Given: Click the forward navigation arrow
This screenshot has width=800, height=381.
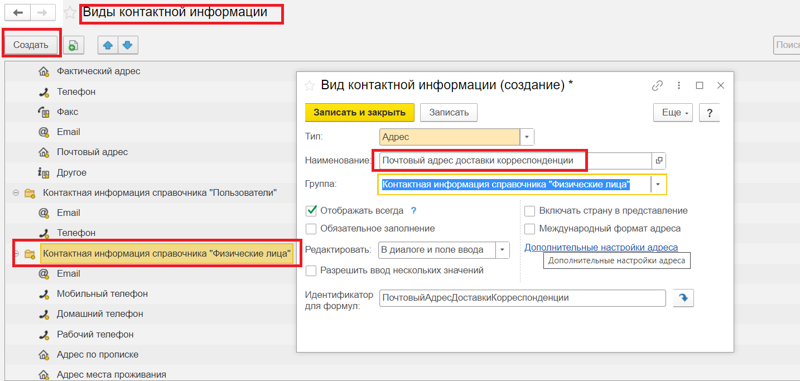Looking at the screenshot, I should click(43, 13).
